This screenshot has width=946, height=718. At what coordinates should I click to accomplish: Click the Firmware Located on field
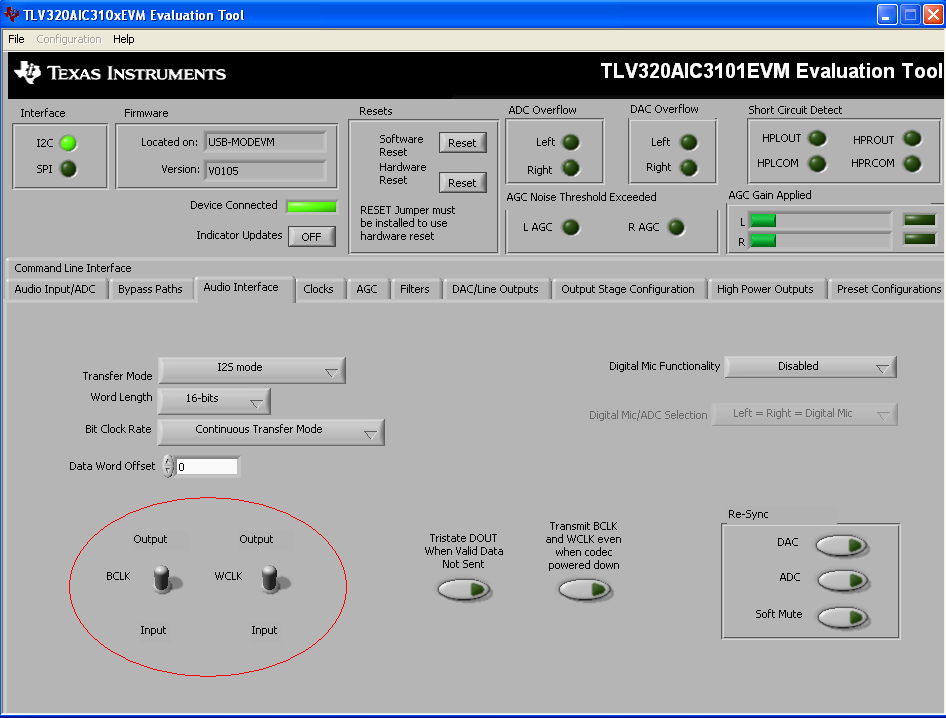(x=265, y=142)
